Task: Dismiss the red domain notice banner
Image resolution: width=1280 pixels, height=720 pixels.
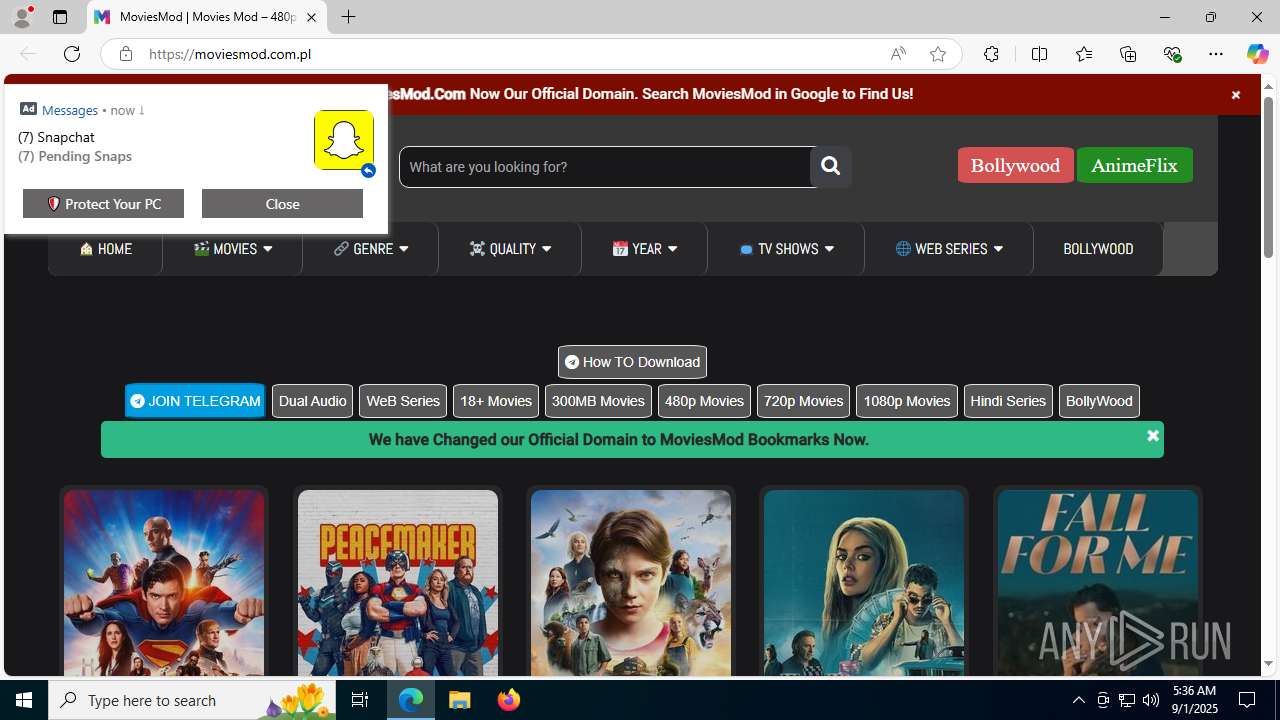Action: (x=1235, y=95)
